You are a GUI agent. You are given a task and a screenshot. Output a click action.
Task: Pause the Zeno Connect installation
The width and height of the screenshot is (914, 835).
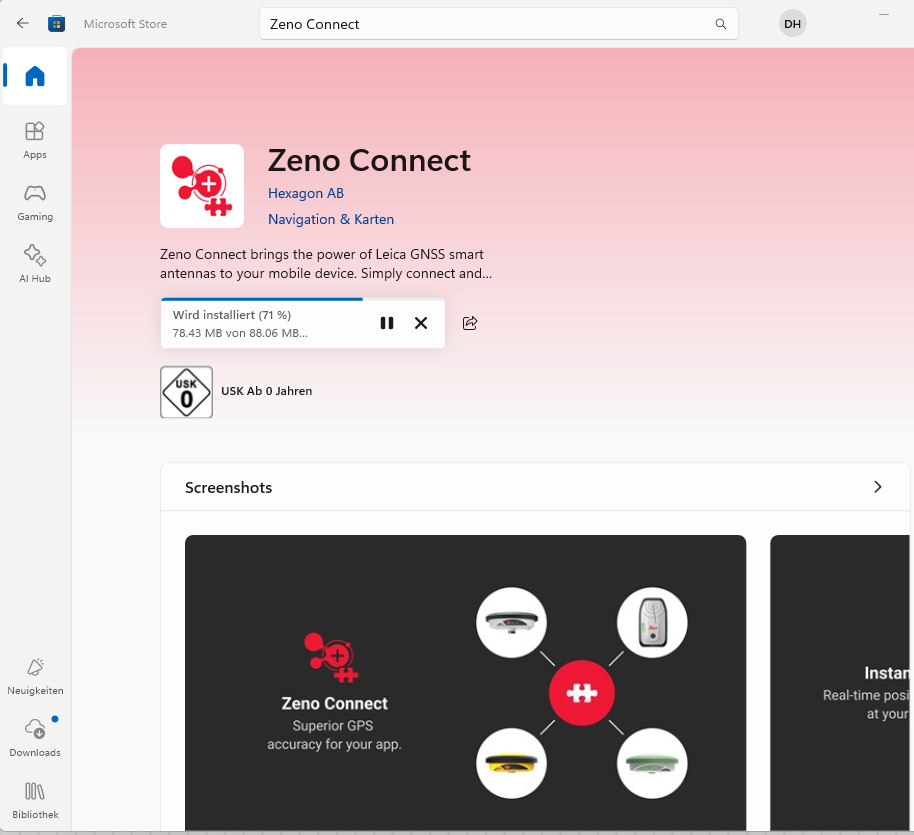pyautogui.click(x=387, y=323)
